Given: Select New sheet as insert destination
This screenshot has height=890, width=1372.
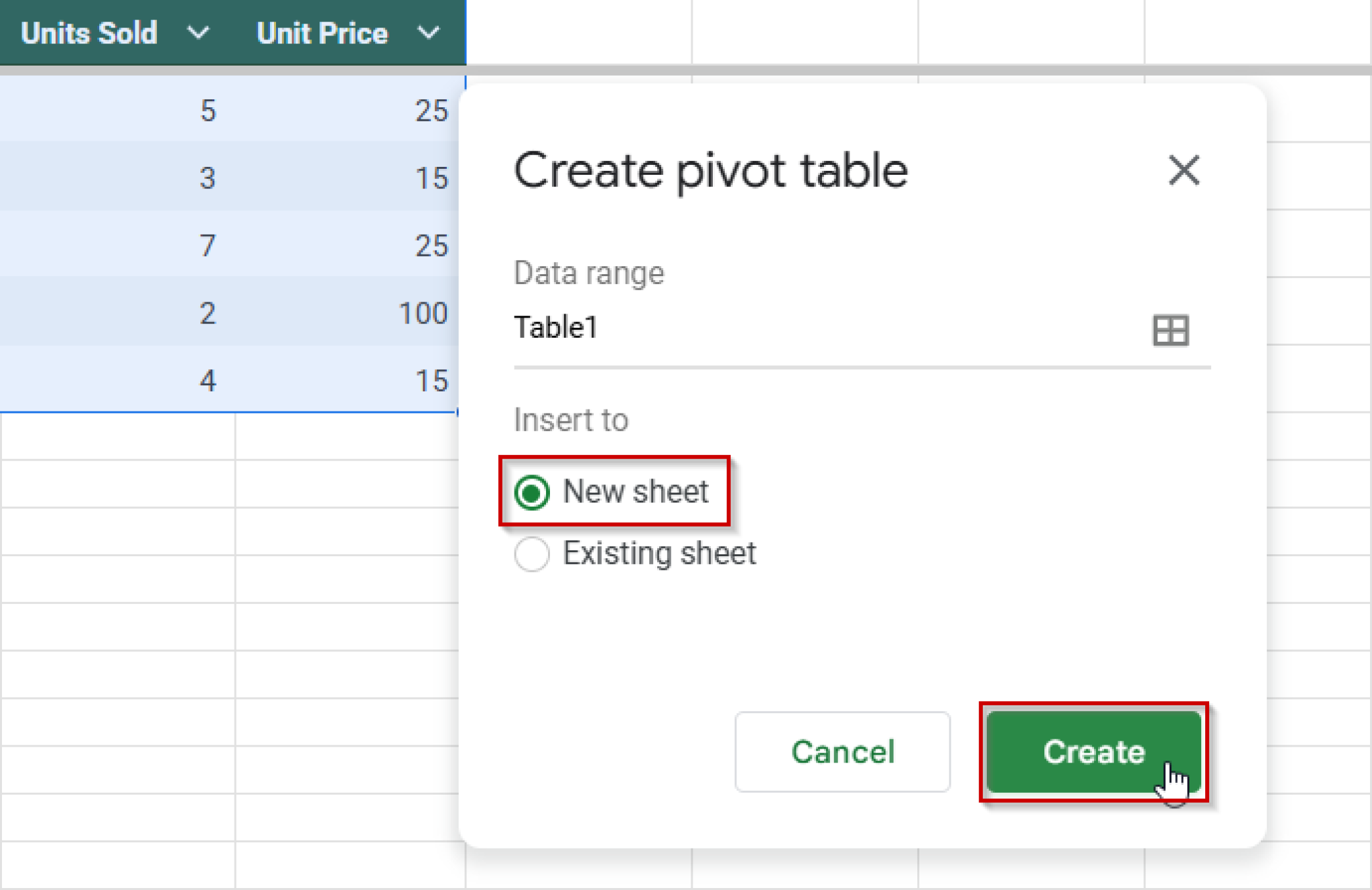Looking at the screenshot, I should [x=531, y=493].
